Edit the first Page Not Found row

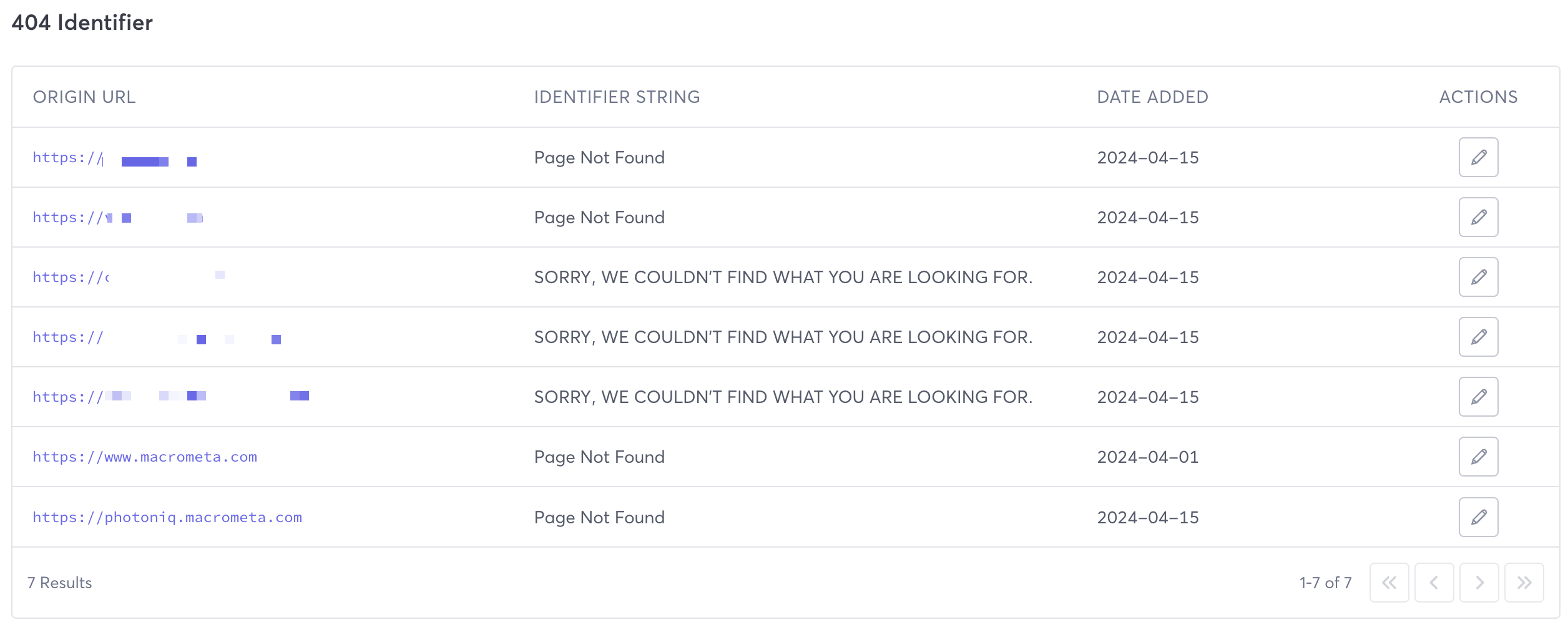coord(1479,157)
